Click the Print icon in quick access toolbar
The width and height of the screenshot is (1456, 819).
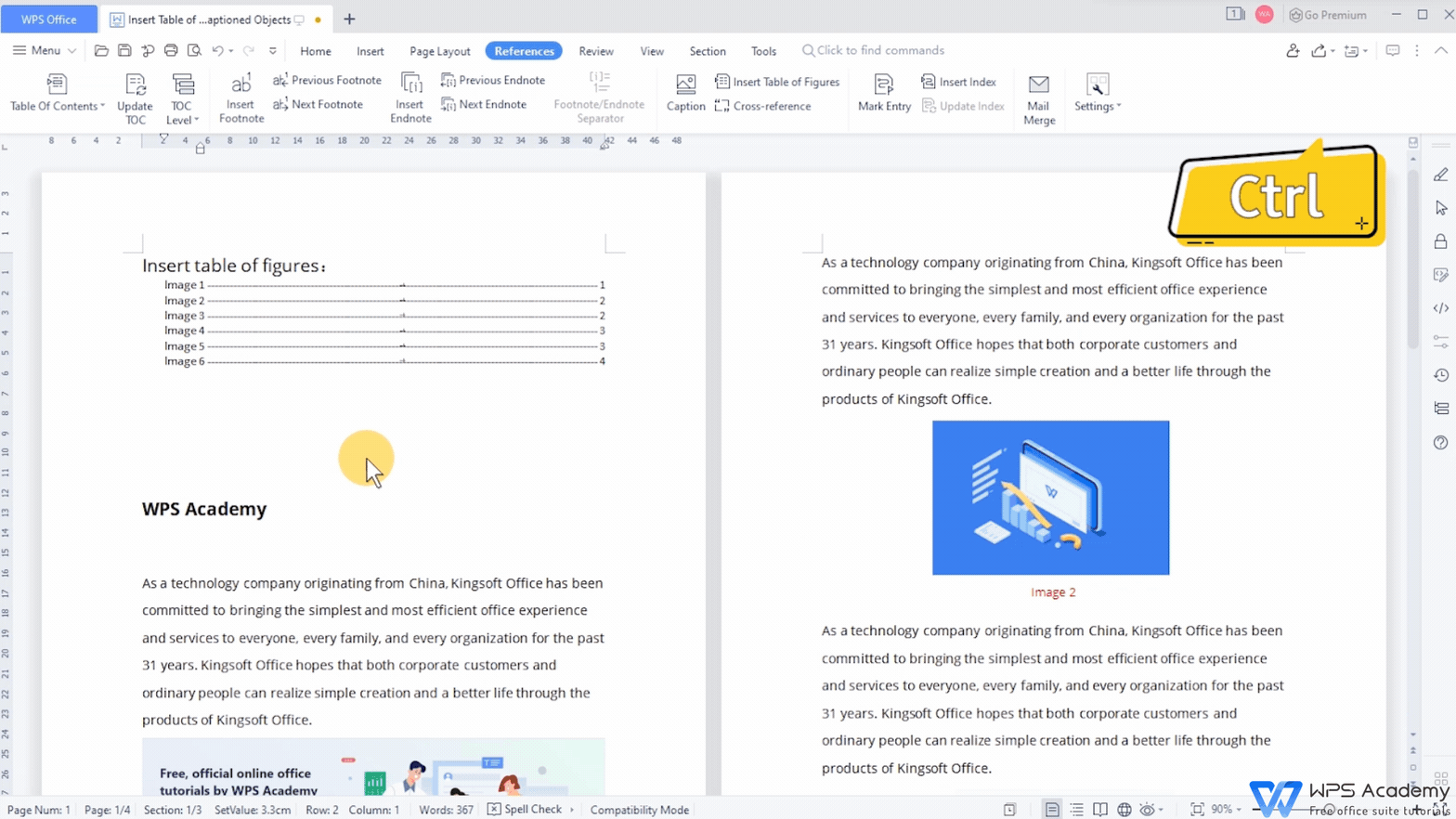tap(171, 50)
